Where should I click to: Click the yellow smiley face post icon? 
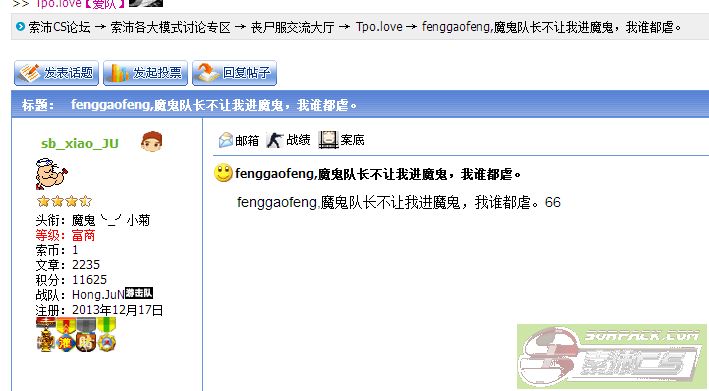pyautogui.click(x=223, y=173)
